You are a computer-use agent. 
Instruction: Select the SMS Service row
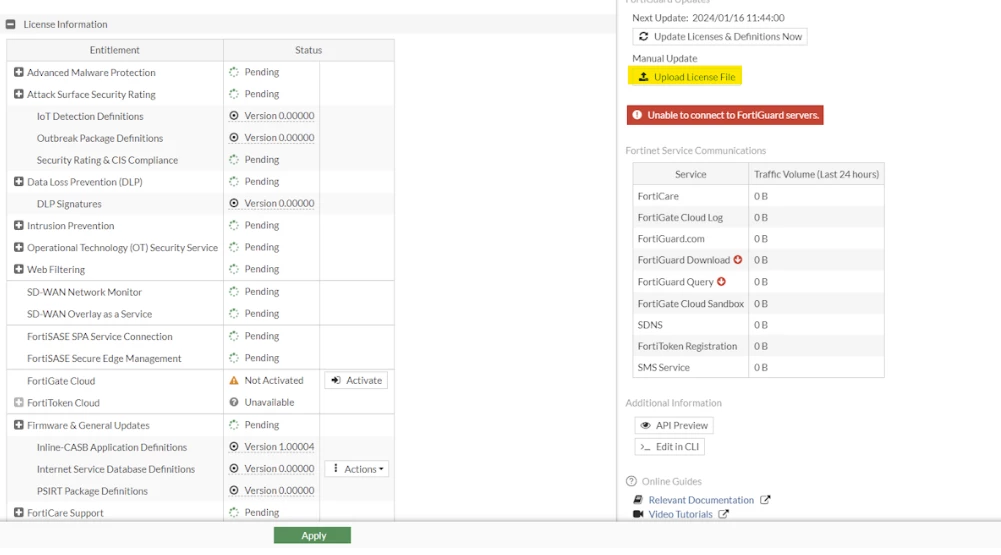pyautogui.click(x=758, y=367)
